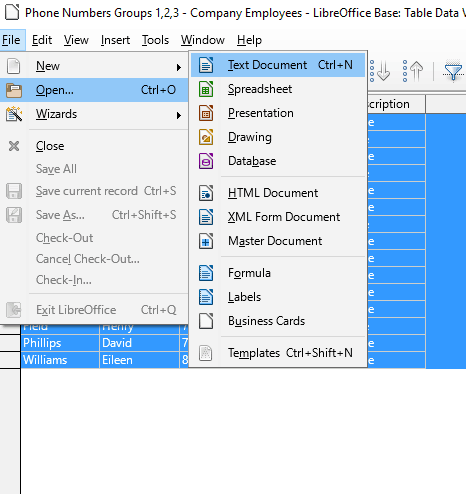Click the Labels icon
This screenshot has width=466, height=494.
coord(206,297)
